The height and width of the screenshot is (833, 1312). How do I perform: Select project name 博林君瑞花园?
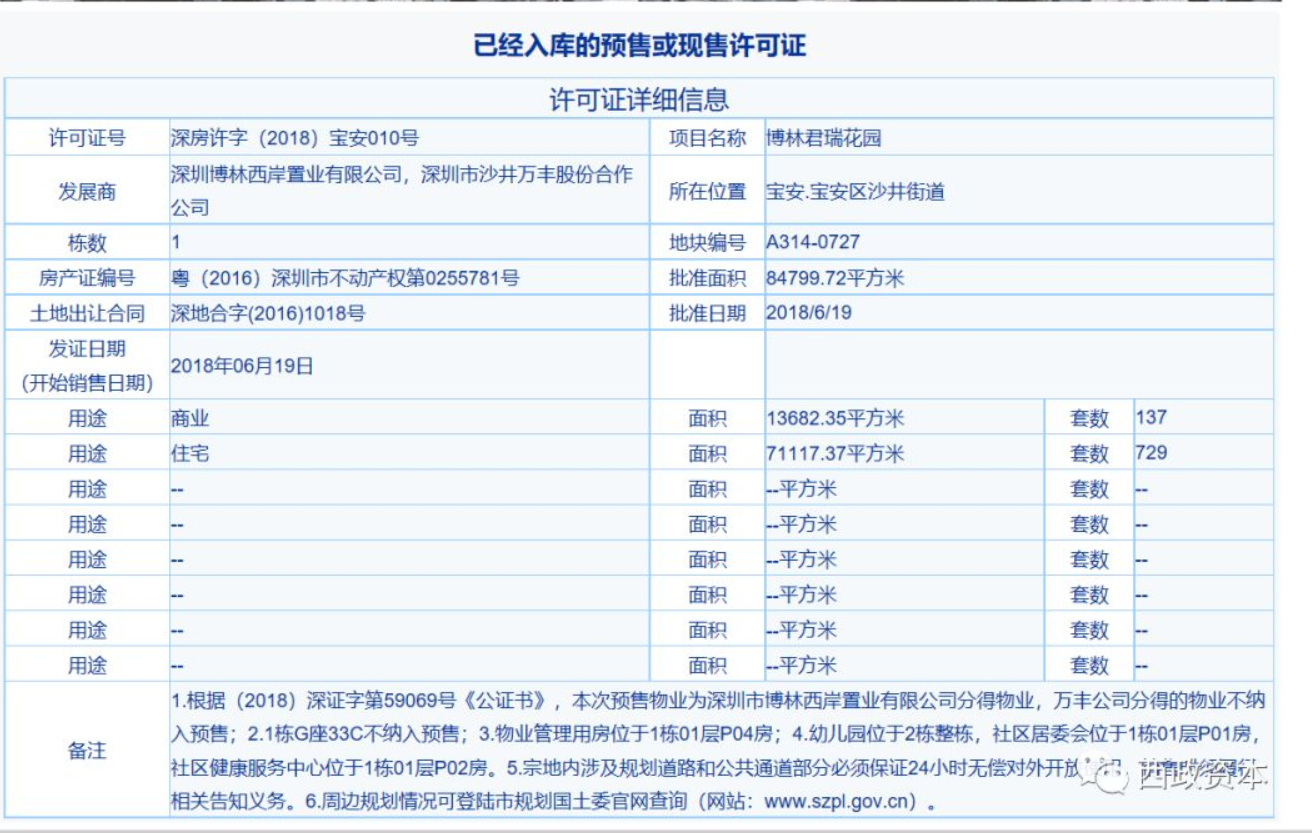pyautogui.click(x=824, y=138)
